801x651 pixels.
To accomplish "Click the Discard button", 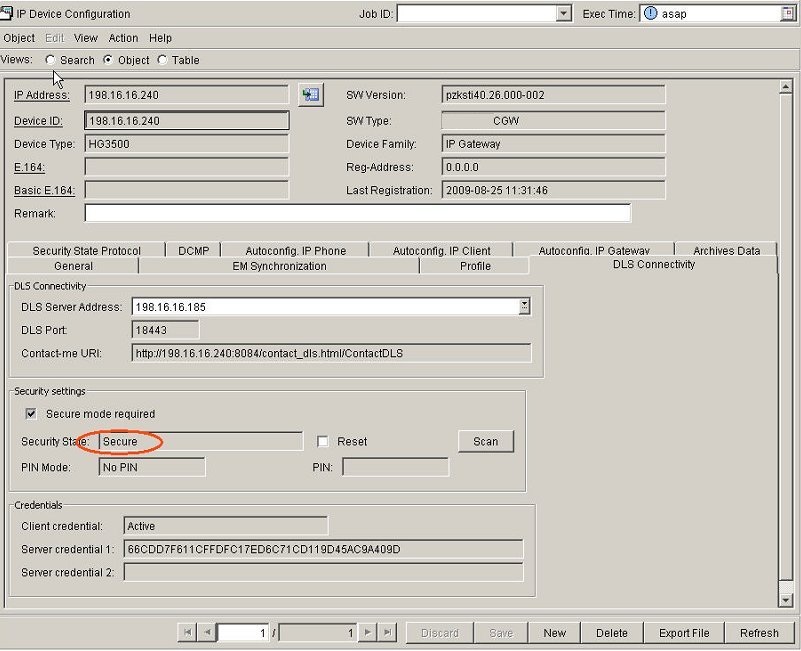I will pos(440,633).
